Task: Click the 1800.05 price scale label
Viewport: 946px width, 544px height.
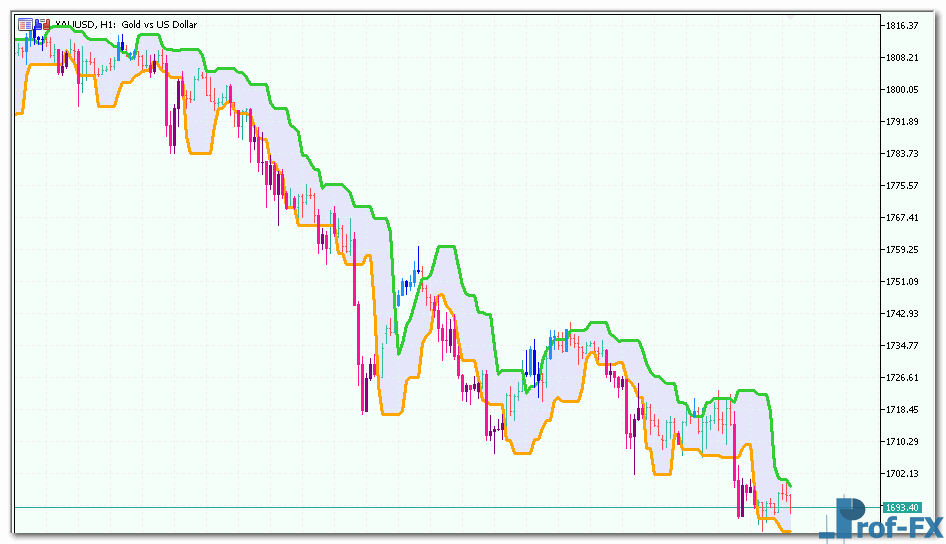Action: tap(901, 90)
